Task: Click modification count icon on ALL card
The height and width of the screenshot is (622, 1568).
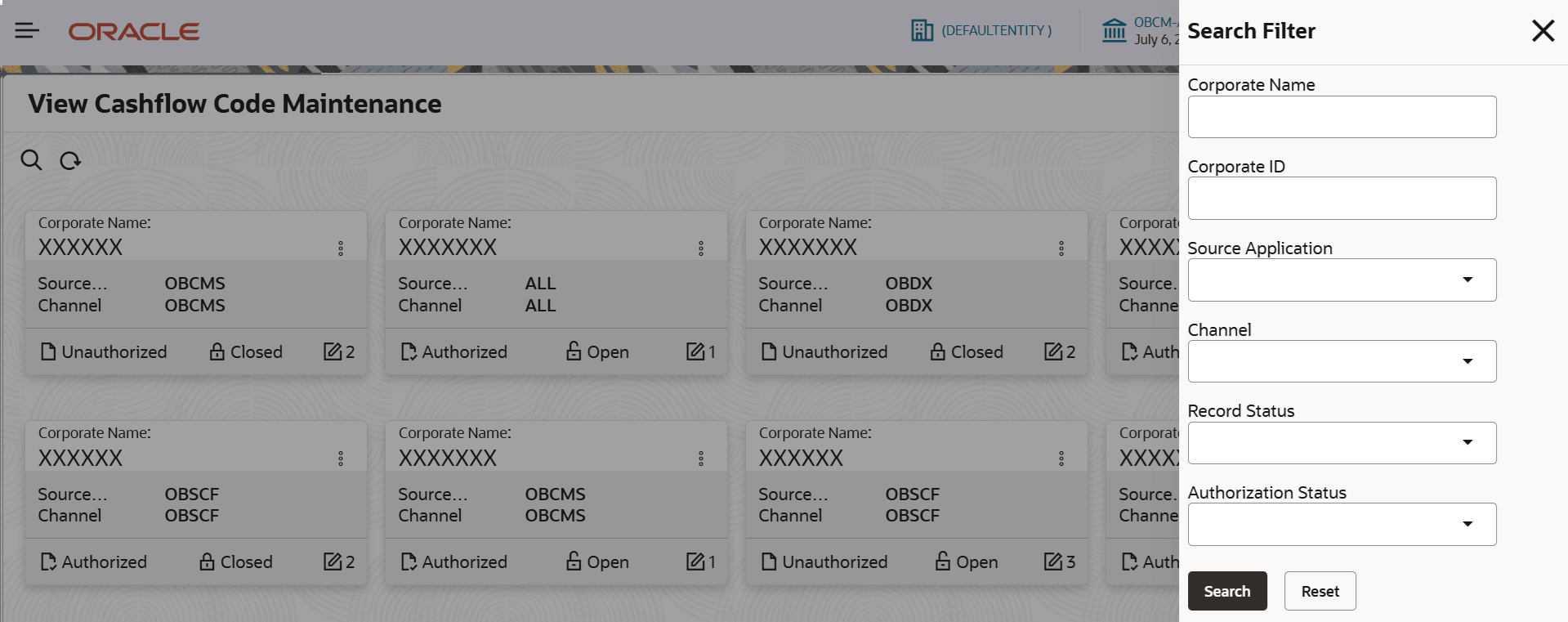Action: pos(695,351)
